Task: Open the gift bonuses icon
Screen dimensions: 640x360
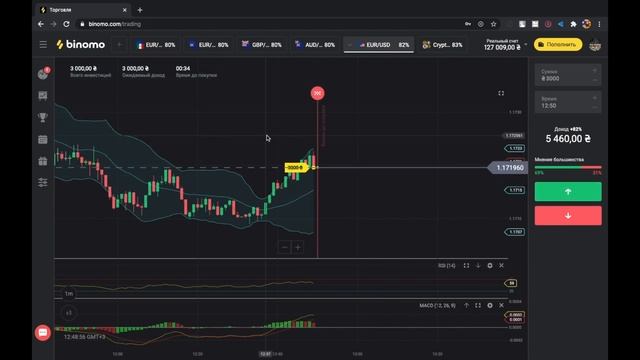Action: tap(43, 161)
